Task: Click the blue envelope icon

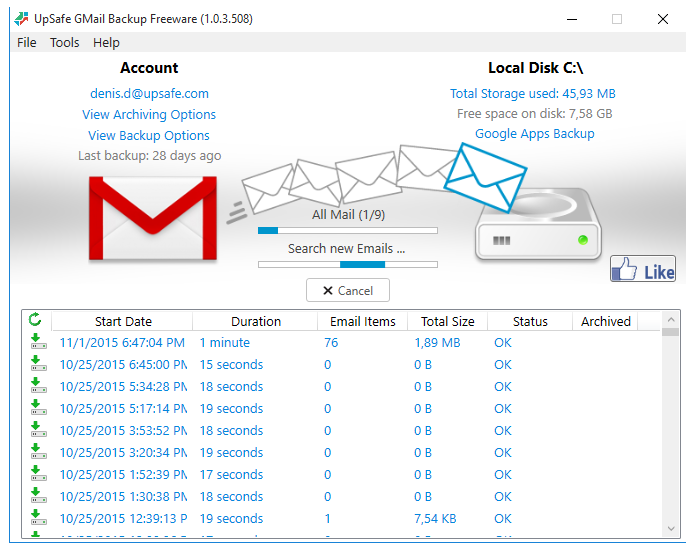Action: 485,178
